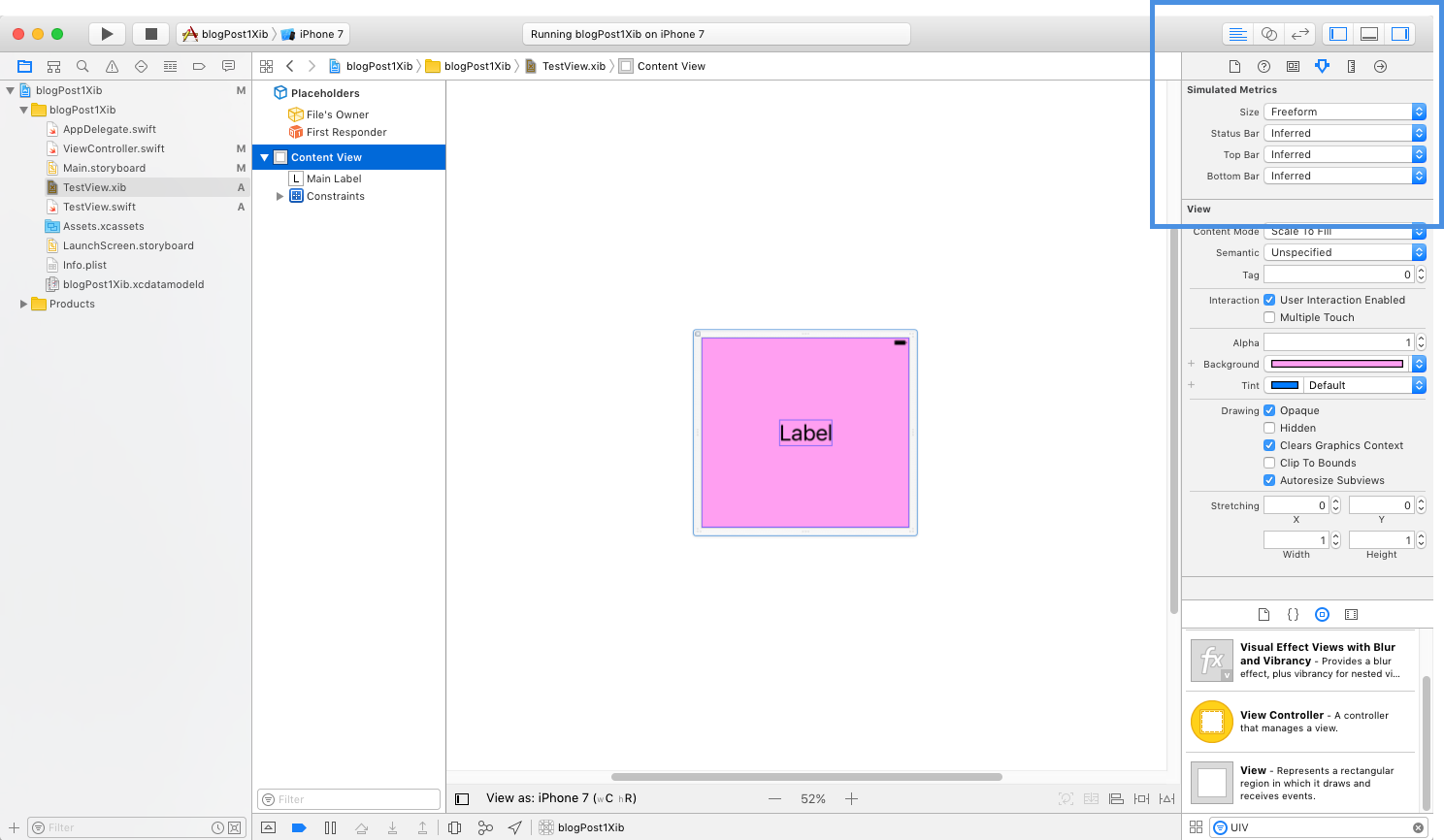Screen dimensions: 1444x840
Task: Hide the right utilities panel
Action: point(1400,33)
